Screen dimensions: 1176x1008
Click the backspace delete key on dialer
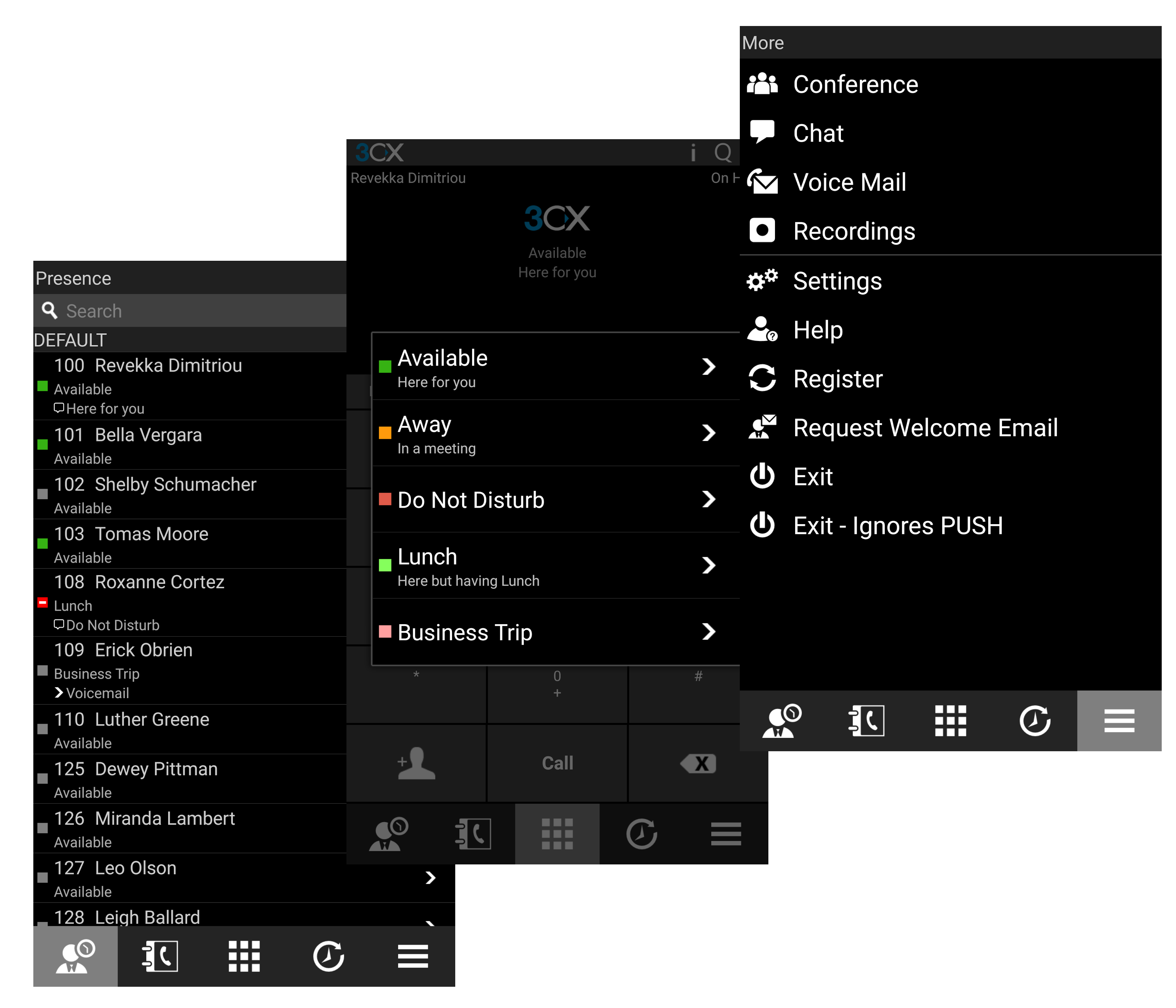tap(698, 763)
